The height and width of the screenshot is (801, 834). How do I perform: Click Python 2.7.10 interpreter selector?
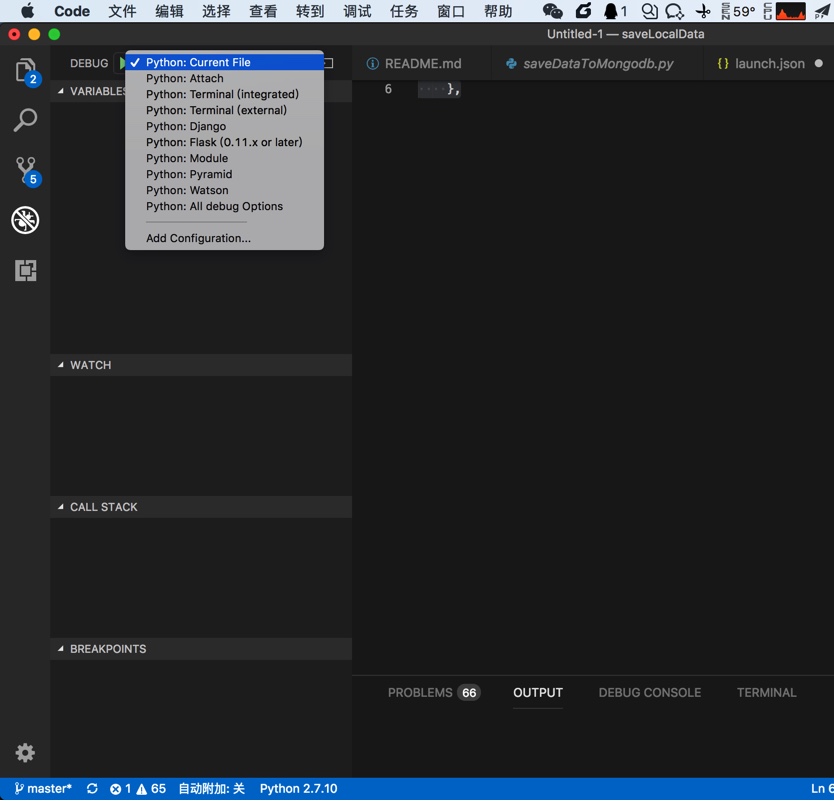point(298,788)
